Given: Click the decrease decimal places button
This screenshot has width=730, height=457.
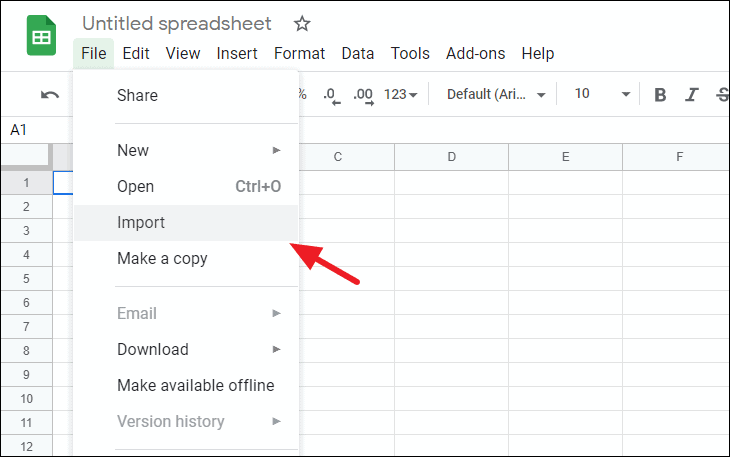Looking at the screenshot, I should point(331,95).
